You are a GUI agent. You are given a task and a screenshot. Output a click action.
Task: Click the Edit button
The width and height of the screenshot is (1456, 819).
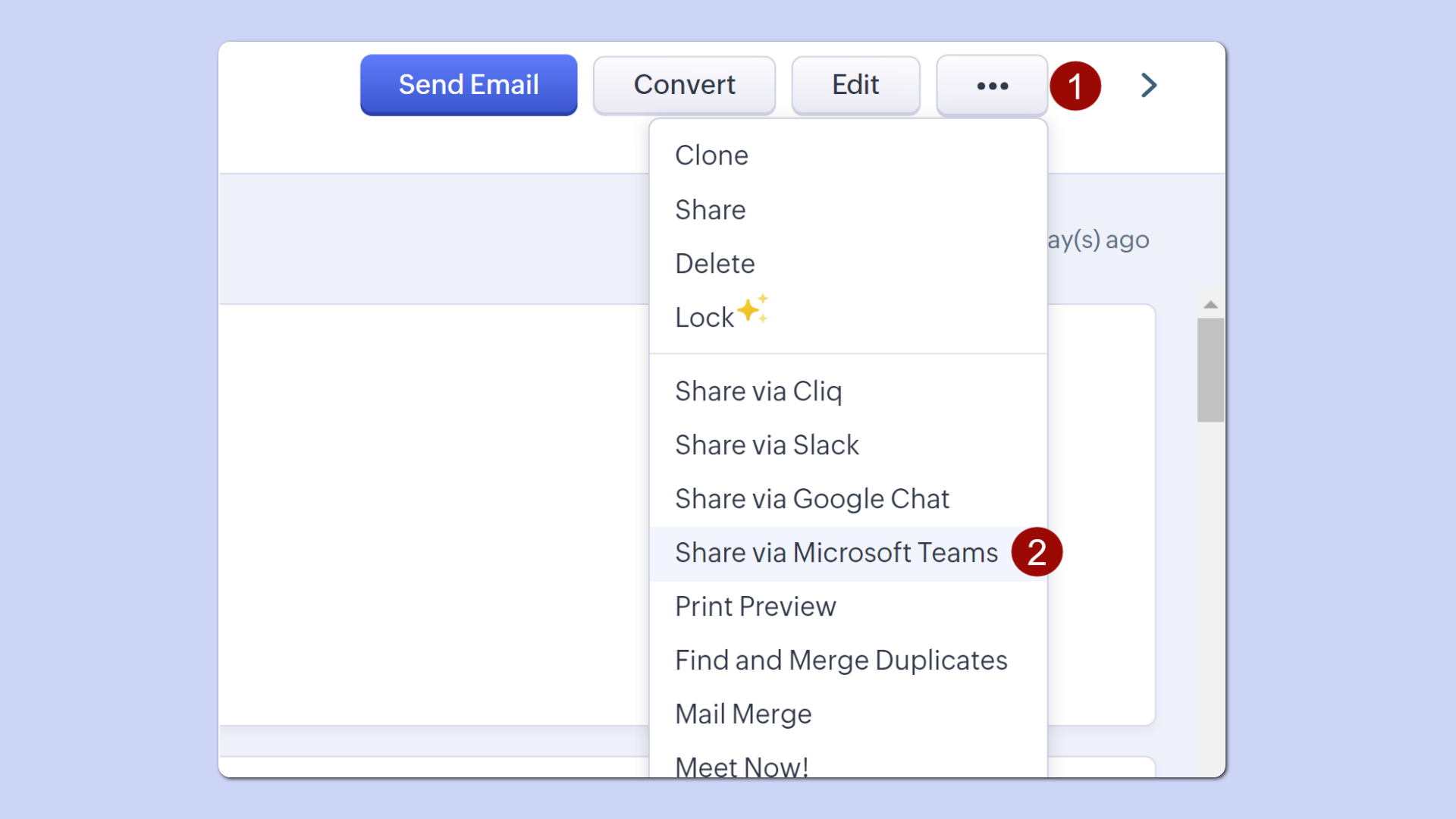pos(855,85)
